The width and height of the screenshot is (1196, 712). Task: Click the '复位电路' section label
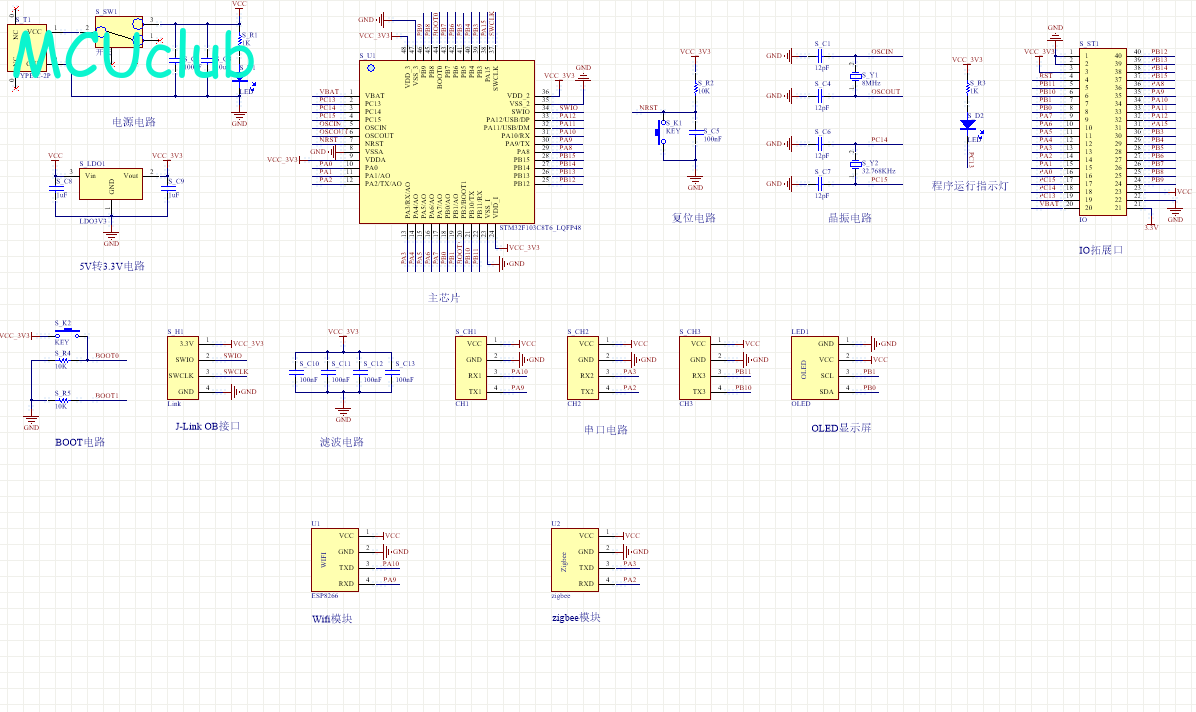click(x=694, y=217)
